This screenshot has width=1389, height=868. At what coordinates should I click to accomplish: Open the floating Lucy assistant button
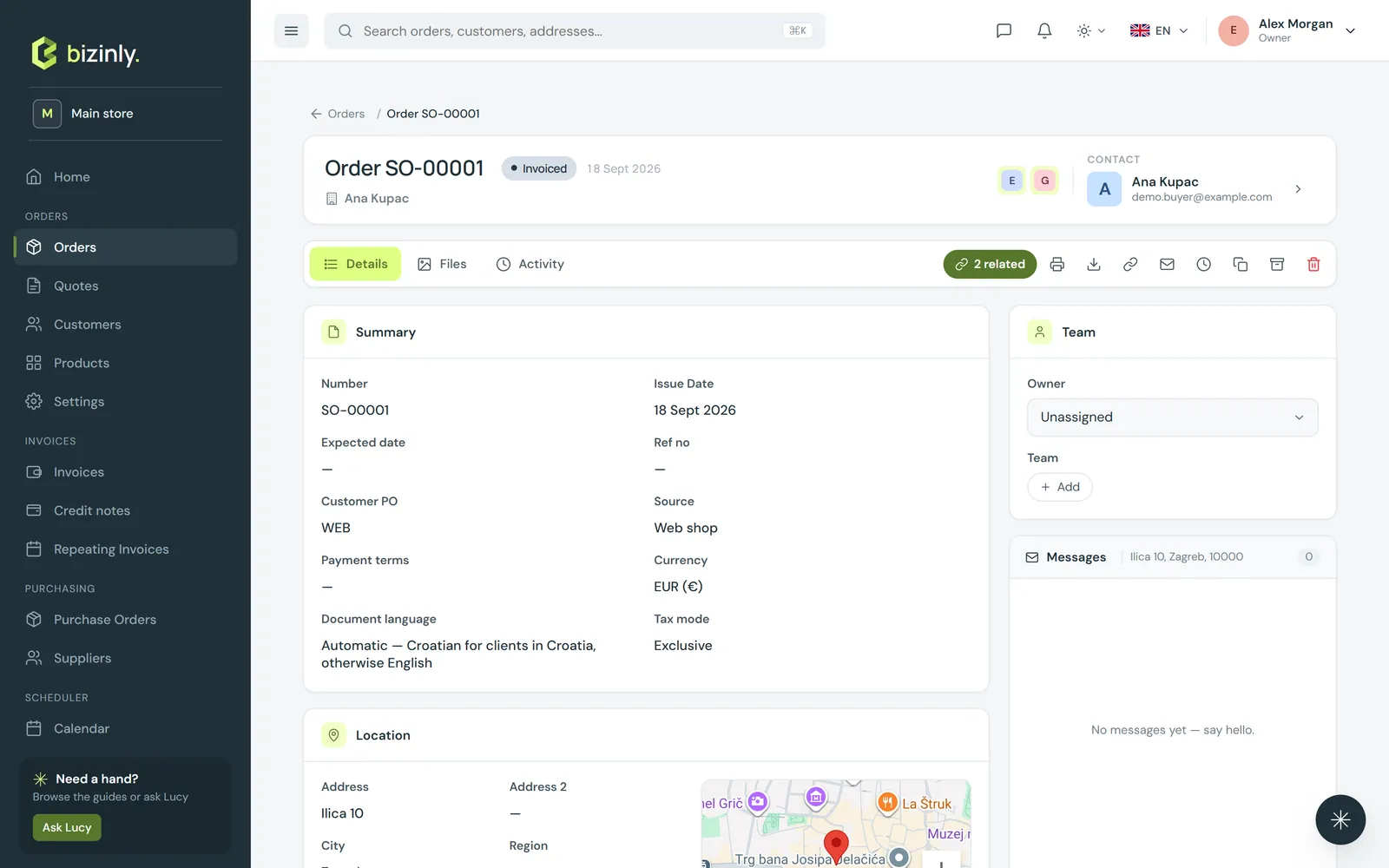tap(1340, 819)
